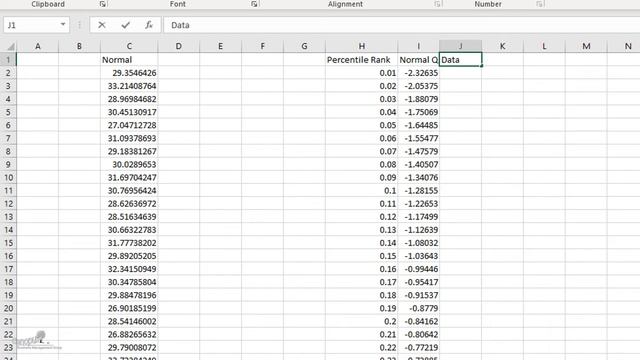Select column D header
This screenshot has height=360, width=640.
pos(179,47)
